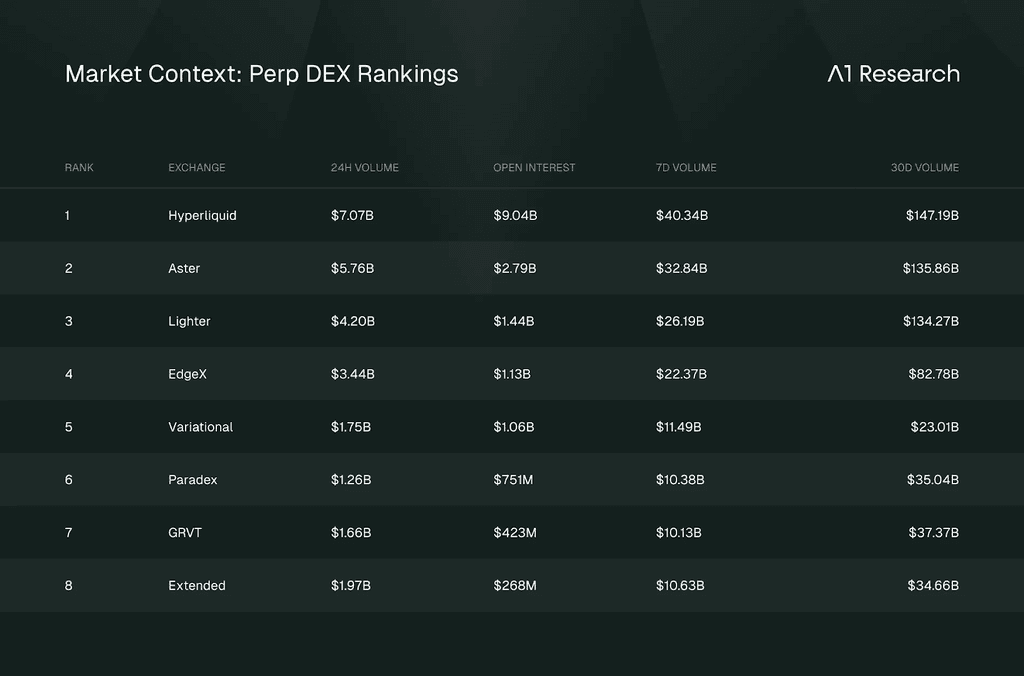Click the Exchange column header

197,168
